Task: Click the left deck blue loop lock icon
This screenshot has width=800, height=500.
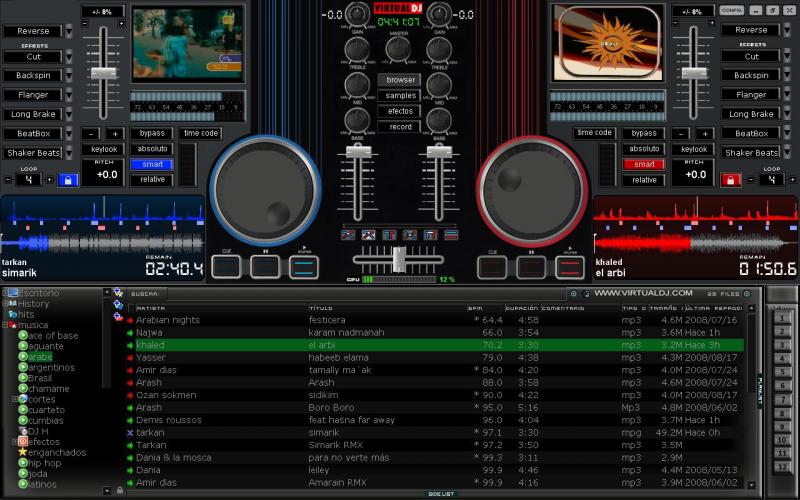Action: 67,180
